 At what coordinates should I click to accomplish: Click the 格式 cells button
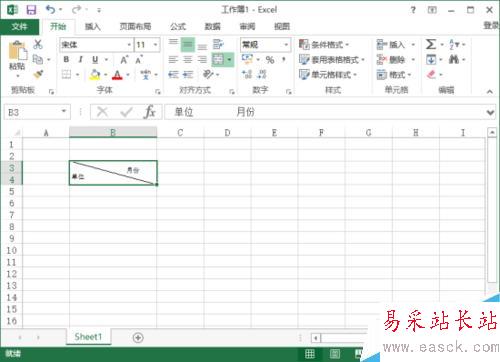pyautogui.click(x=394, y=74)
